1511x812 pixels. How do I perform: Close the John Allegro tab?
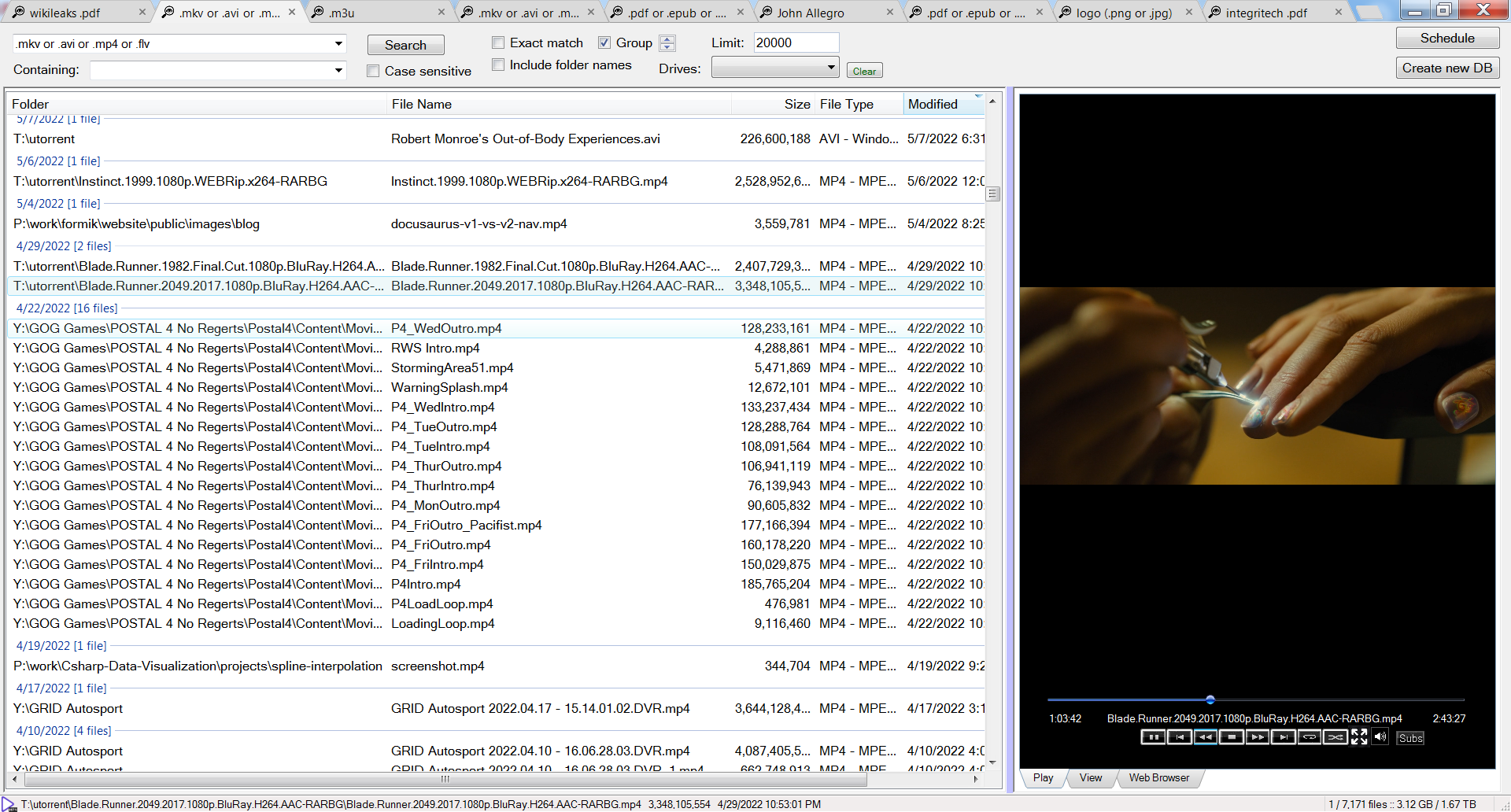pos(890,12)
